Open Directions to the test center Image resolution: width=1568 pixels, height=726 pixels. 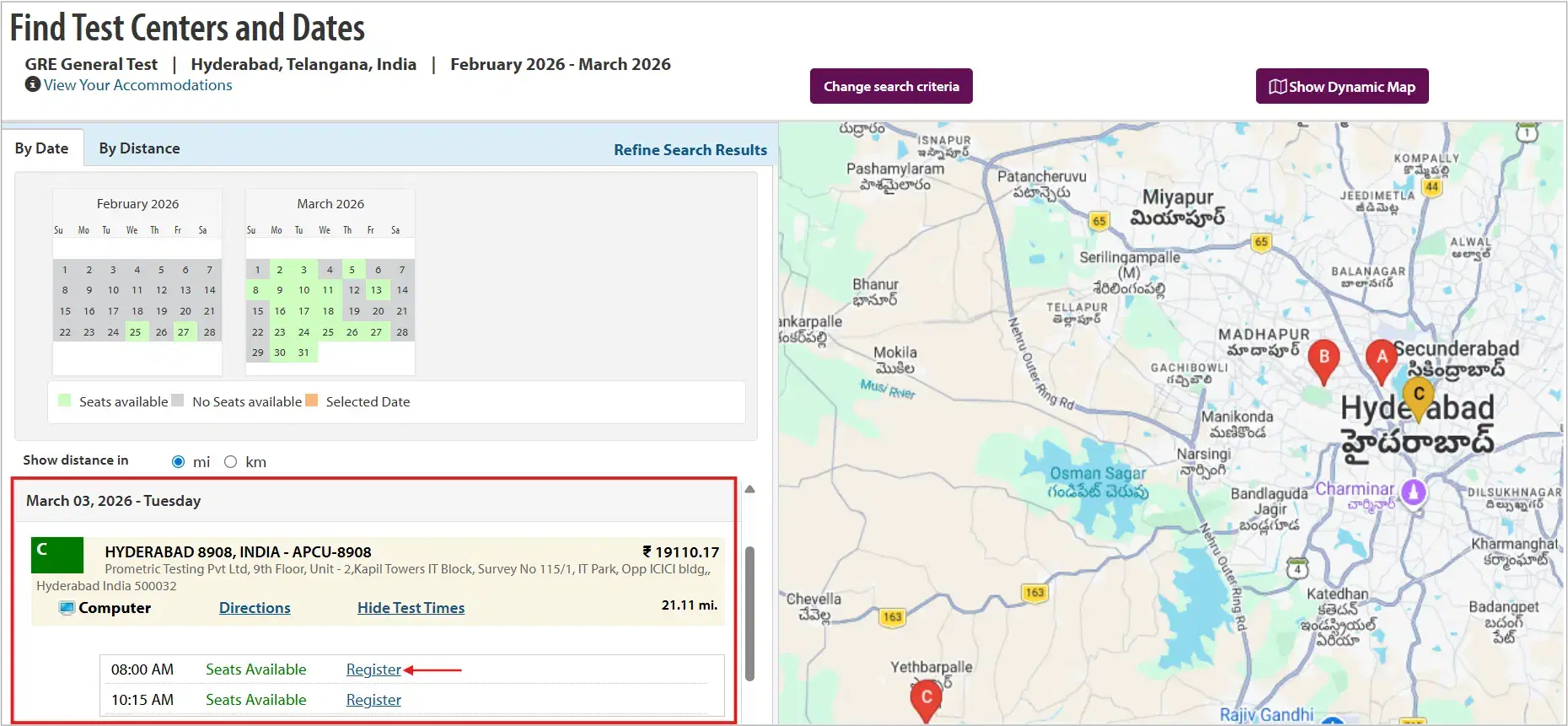pyautogui.click(x=255, y=608)
